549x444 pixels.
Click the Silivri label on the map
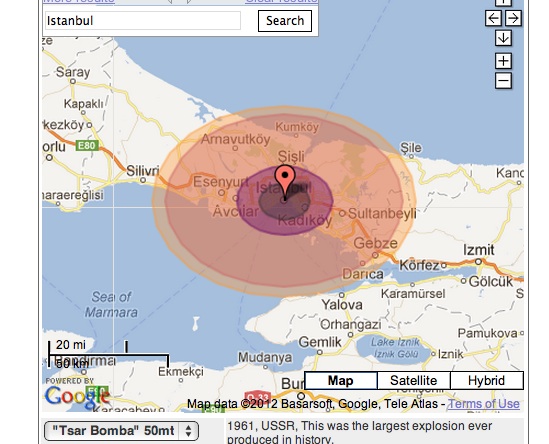143,171
